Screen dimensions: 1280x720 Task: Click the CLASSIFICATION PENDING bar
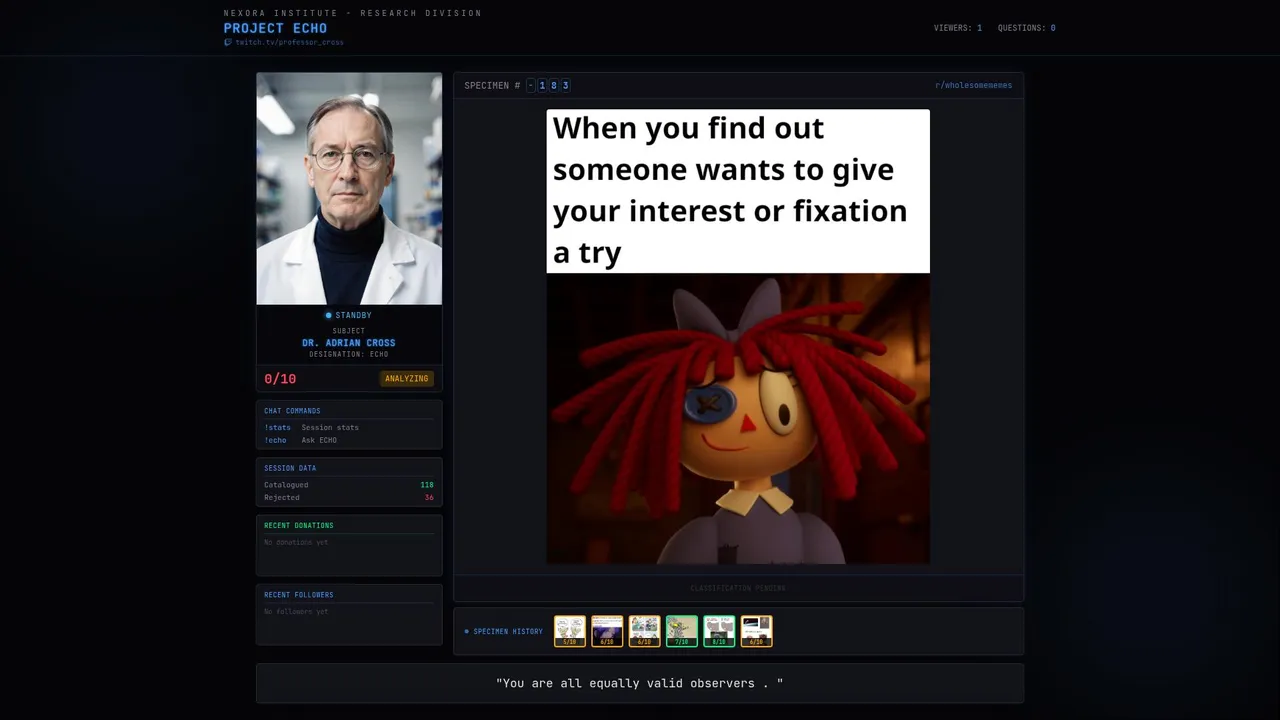738,588
